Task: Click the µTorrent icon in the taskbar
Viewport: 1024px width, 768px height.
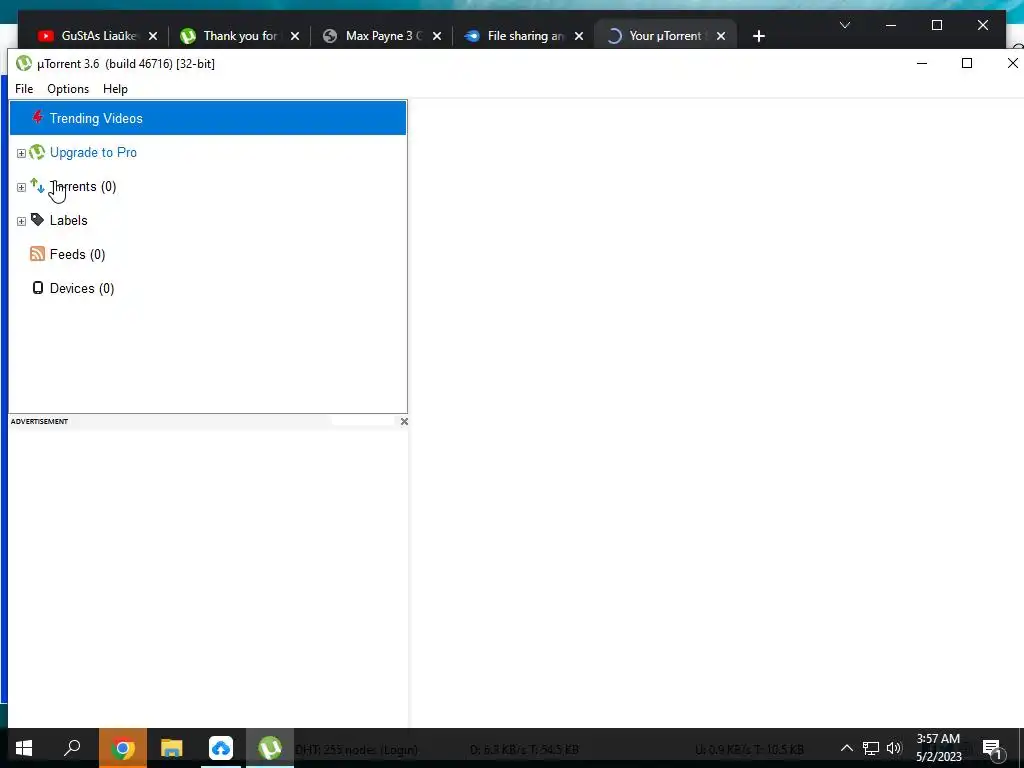Action: point(270,748)
